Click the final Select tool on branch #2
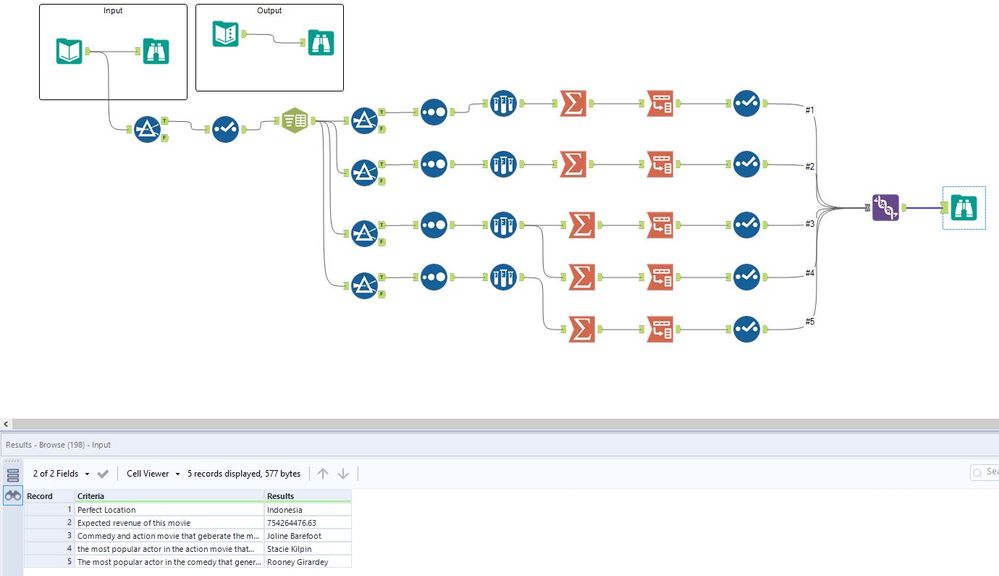This screenshot has height=576, width=999. tap(746, 164)
